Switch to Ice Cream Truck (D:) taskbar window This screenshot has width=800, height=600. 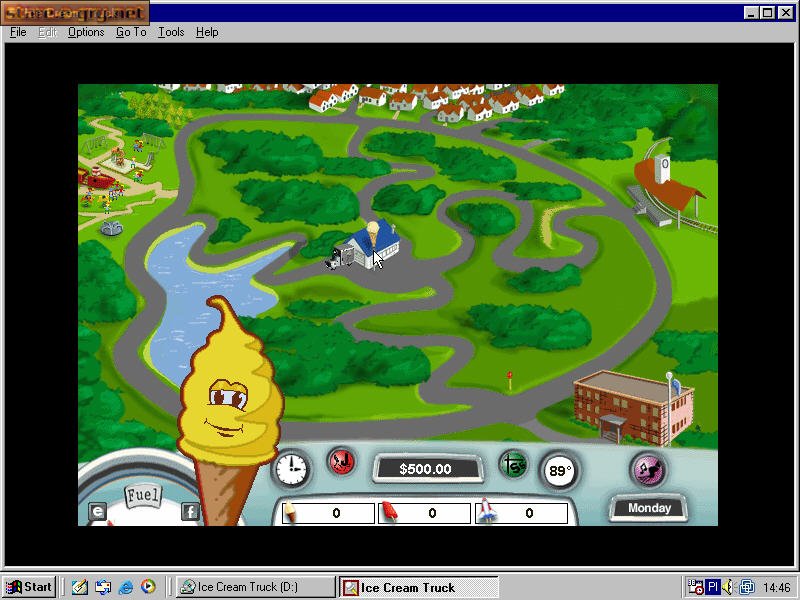point(256,587)
